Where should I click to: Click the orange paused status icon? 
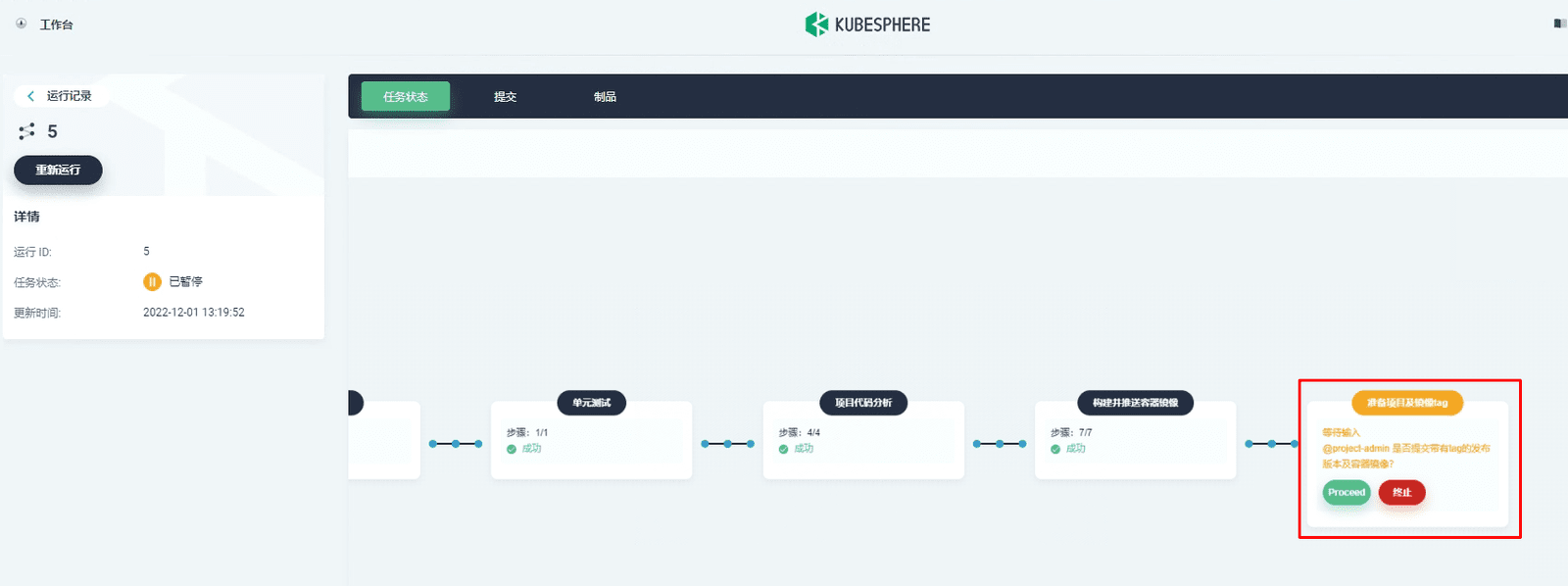(152, 282)
